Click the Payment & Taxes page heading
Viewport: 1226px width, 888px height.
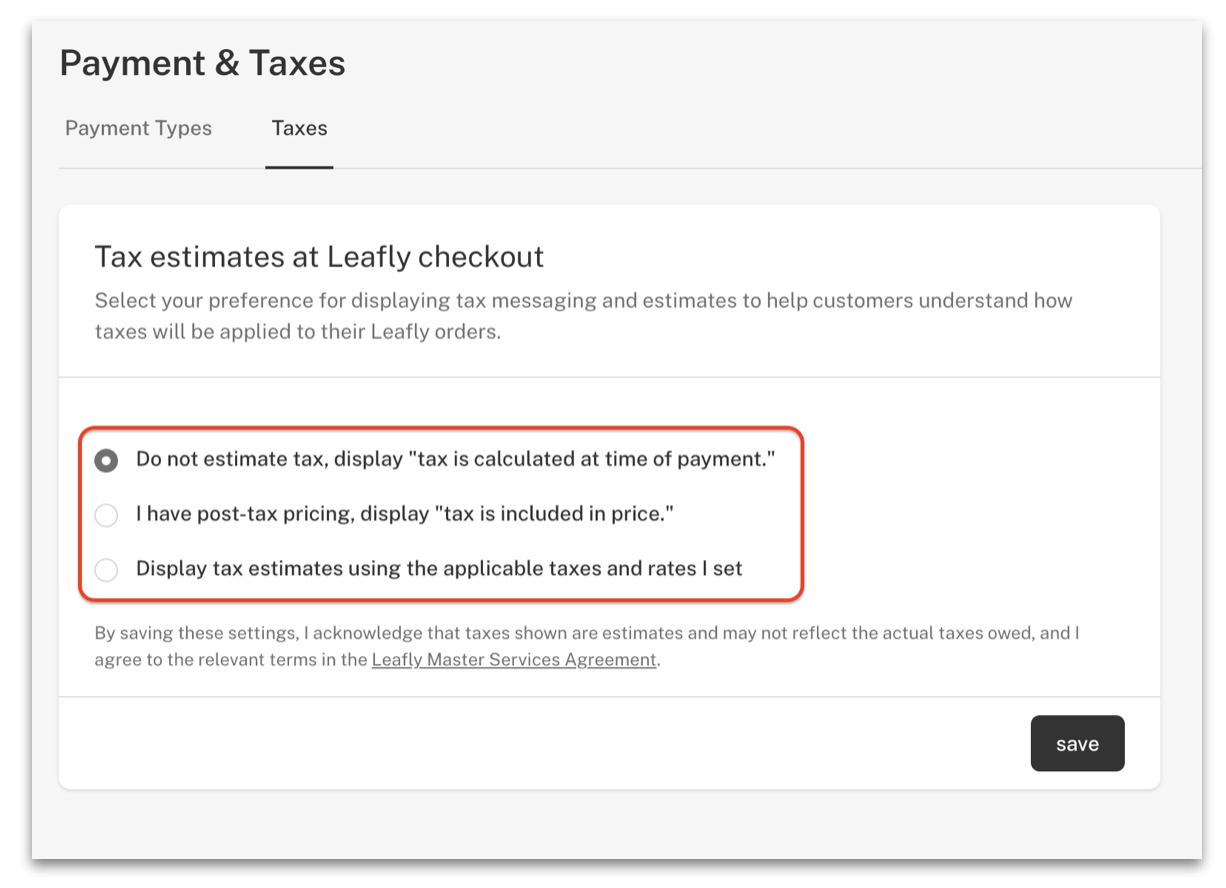coord(202,63)
